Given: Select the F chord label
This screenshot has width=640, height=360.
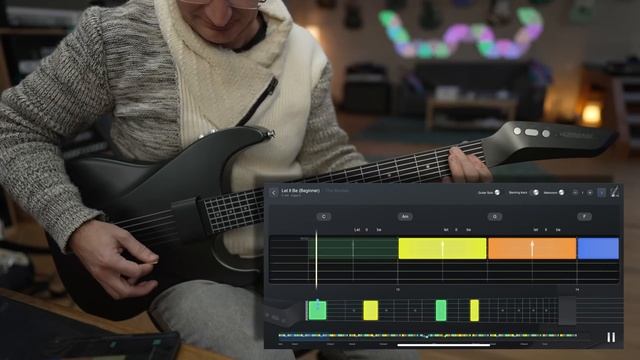Looking at the screenshot, I should click(x=584, y=217).
